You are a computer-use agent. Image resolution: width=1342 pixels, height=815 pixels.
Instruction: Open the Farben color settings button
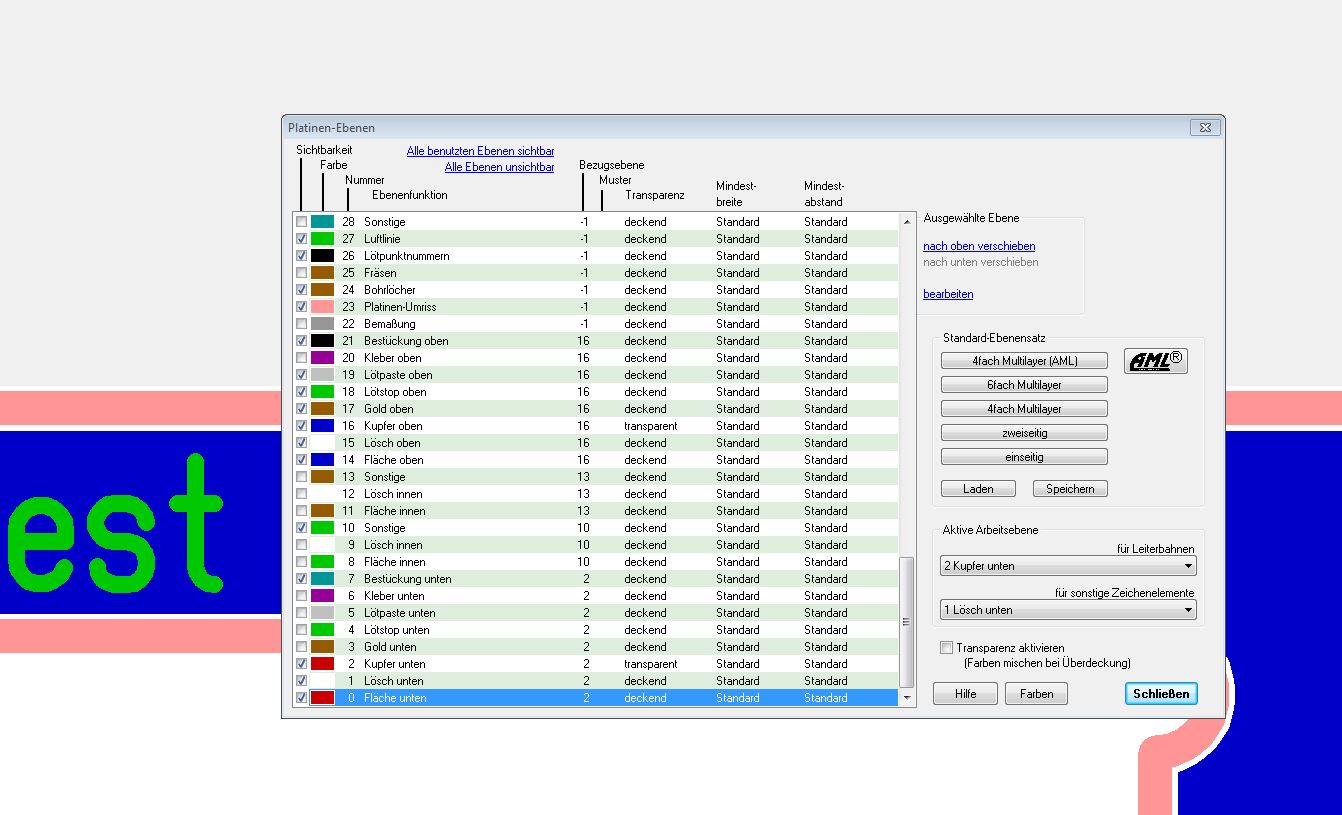pos(1037,694)
